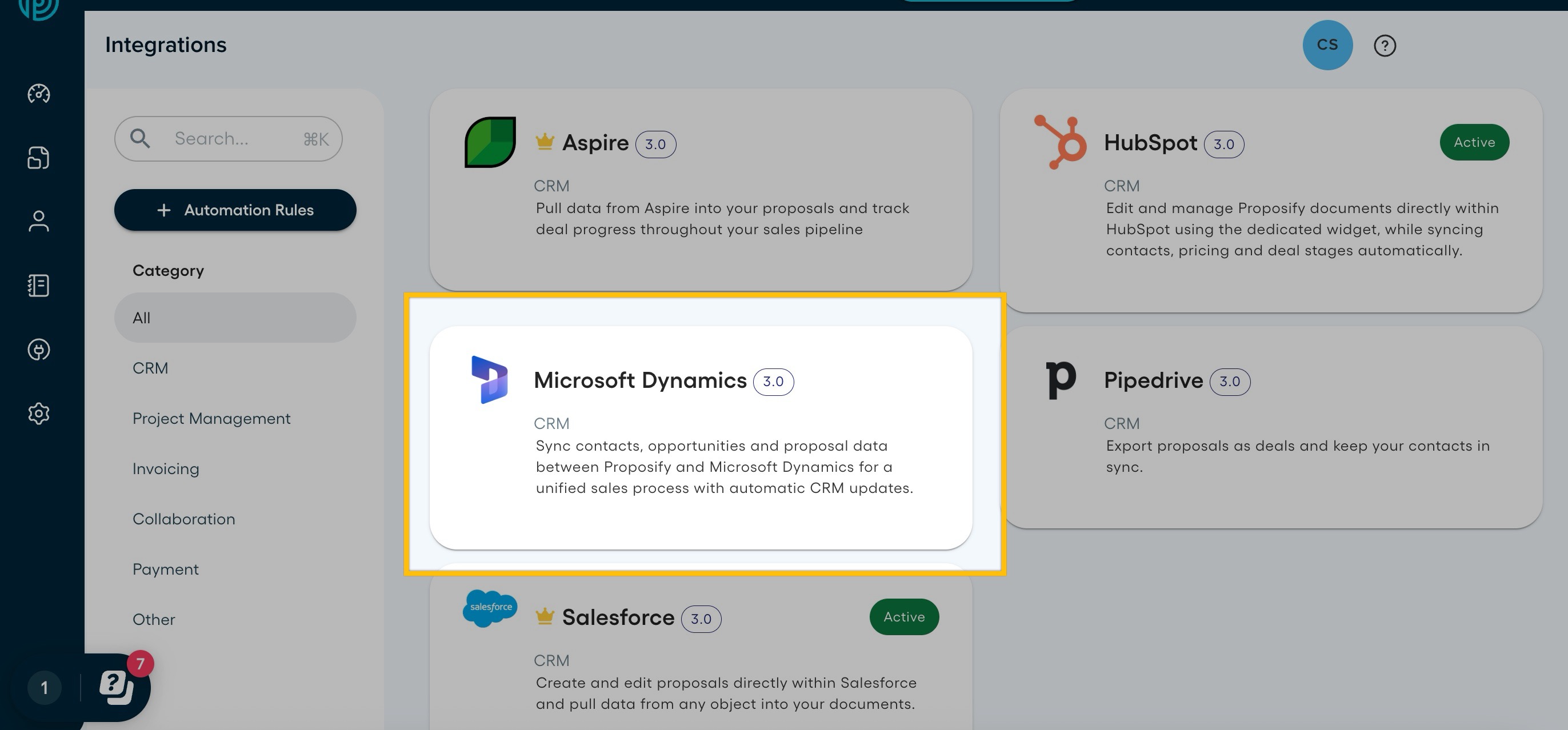
Task: Click the Microsoft Dynamics logo
Action: (x=489, y=380)
